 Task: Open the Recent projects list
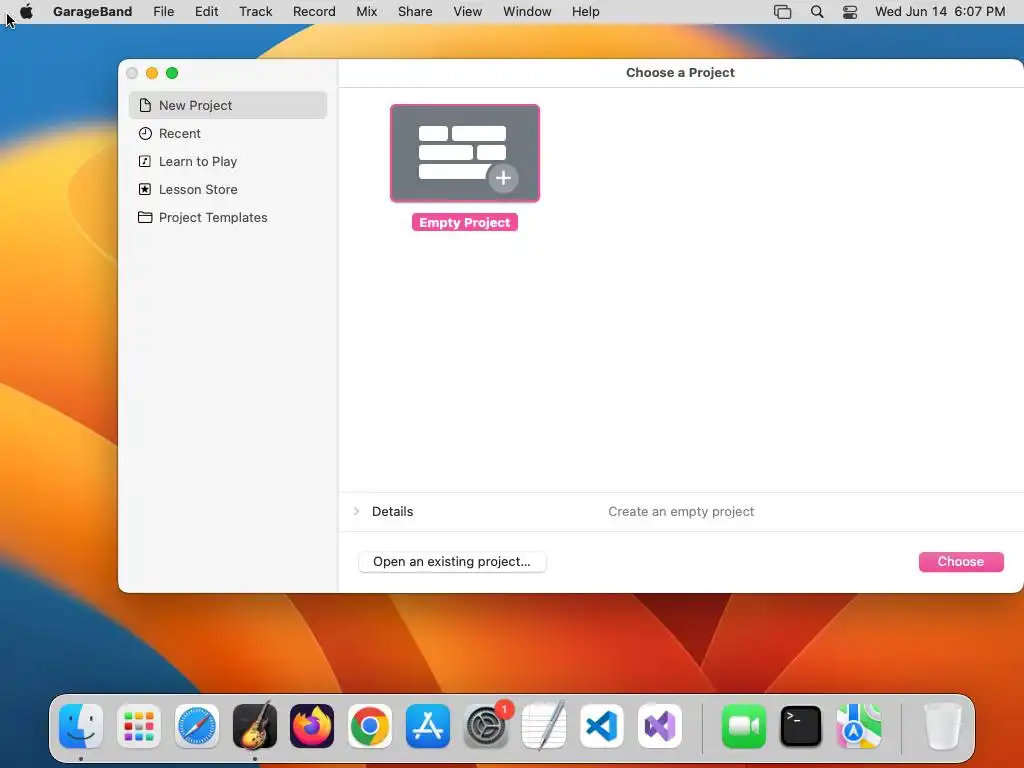[x=228, y=133]
